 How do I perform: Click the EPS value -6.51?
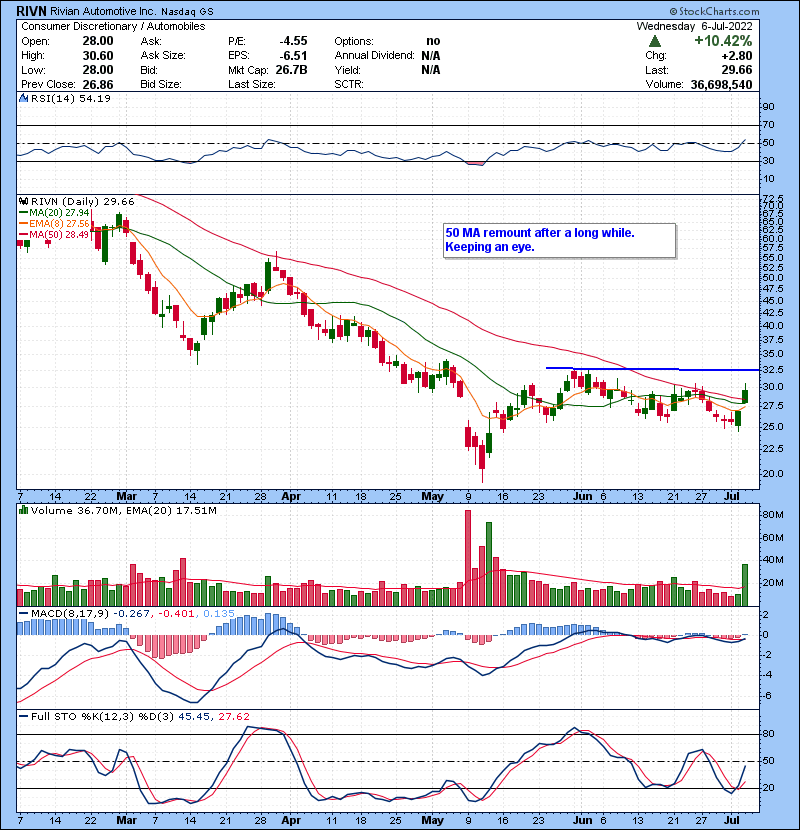(x=293, y=56)
